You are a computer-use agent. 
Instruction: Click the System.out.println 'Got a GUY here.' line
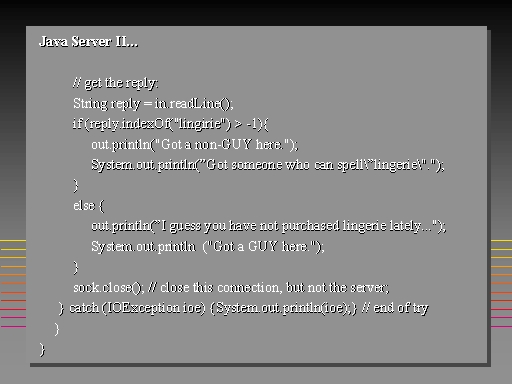[208, 247]
